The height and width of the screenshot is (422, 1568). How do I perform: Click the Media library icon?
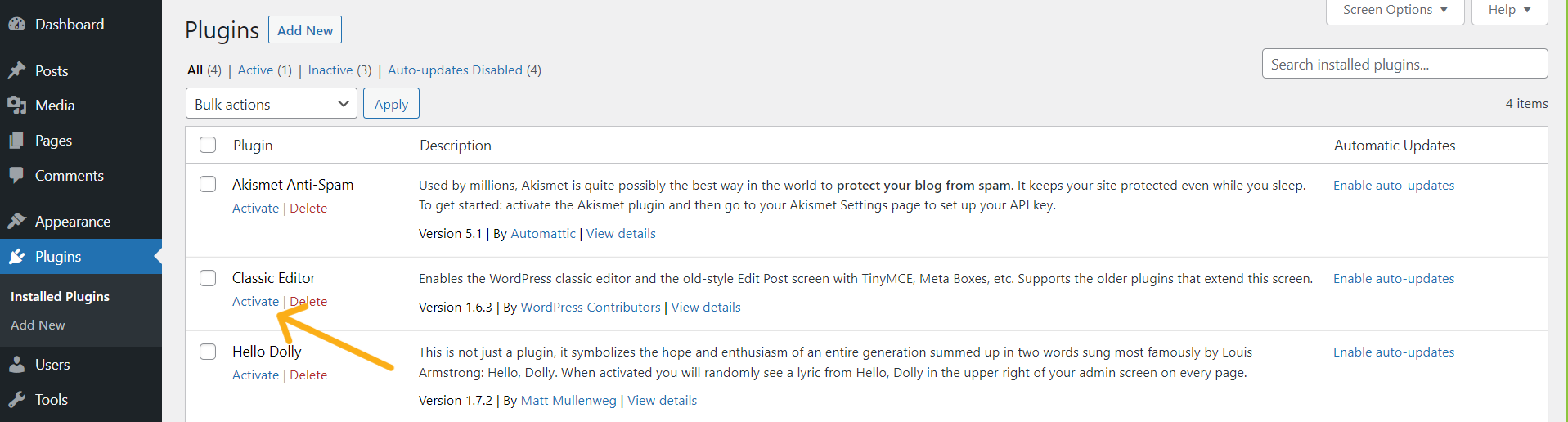(x=16, y=105)
